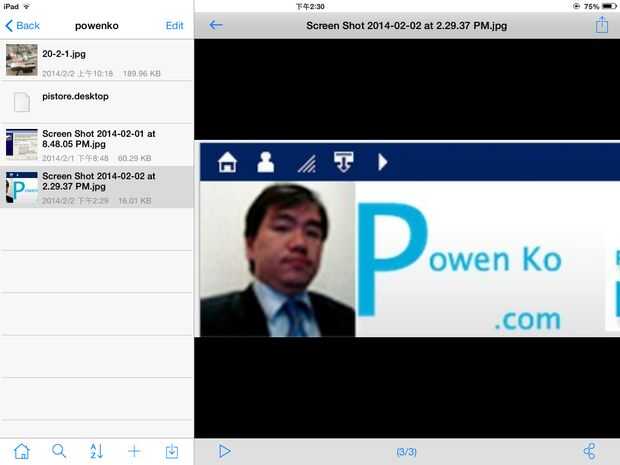Click the download/import icon in the bottom toolbar
Viewport: 620px width, 465px height.
[x=172, y=451]
